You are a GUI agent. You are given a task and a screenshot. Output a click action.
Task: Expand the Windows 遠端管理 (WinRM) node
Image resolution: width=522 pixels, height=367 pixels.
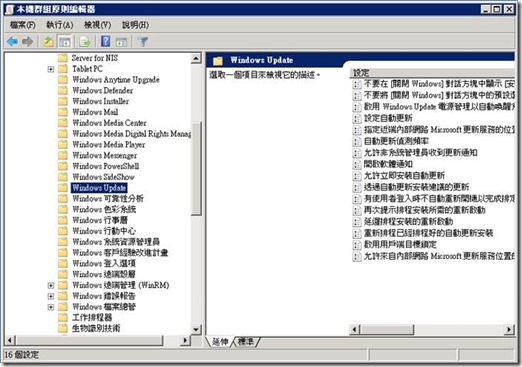click(51, 285)
